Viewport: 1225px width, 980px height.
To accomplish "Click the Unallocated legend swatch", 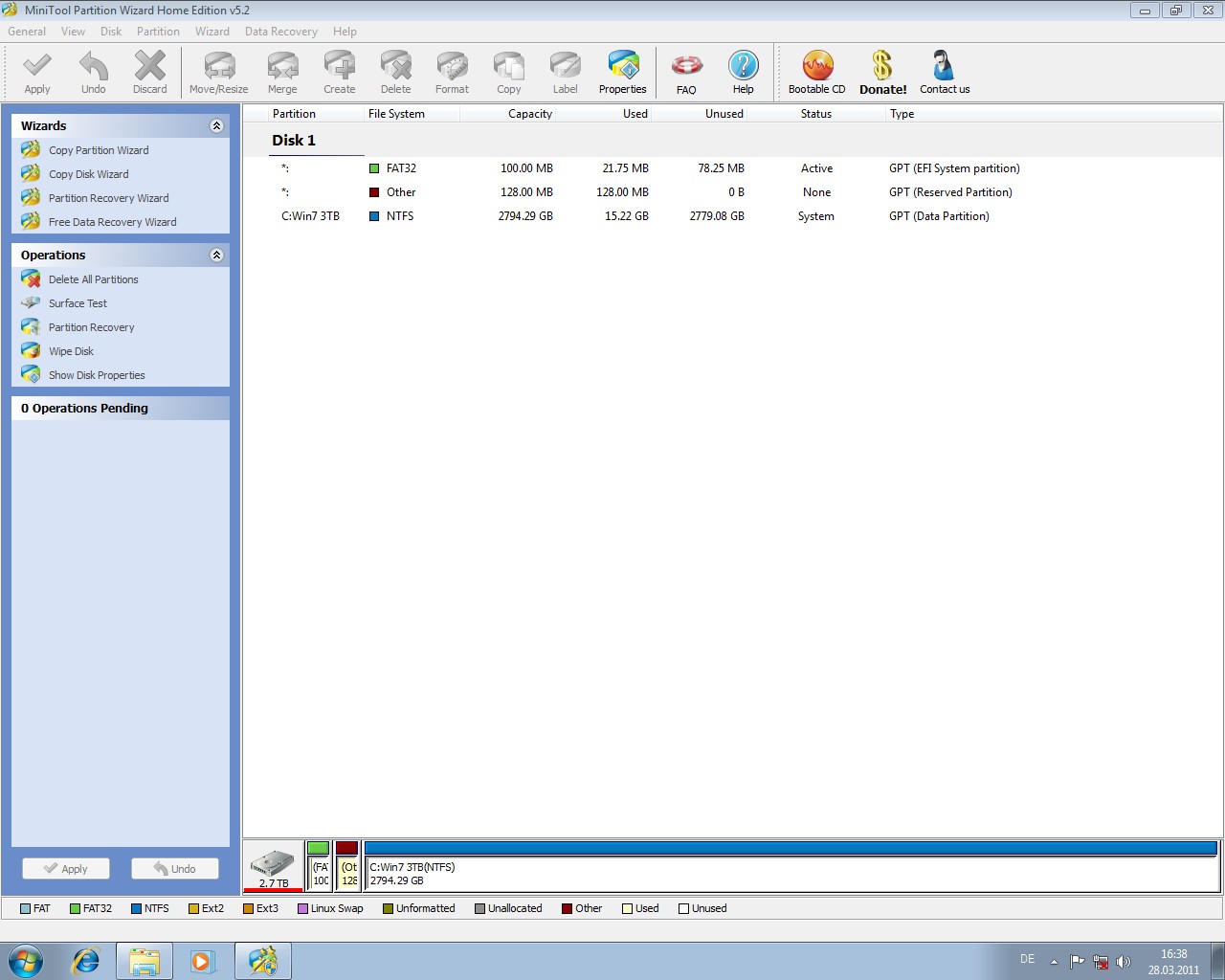I will pos(479,908).
